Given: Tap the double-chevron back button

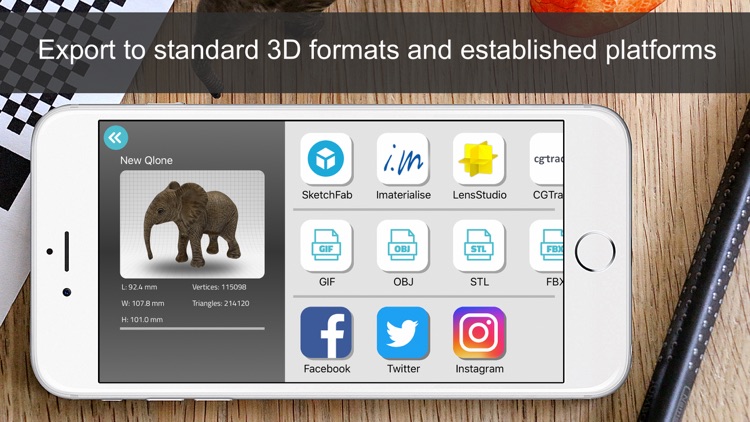Looking at the screenshot, I should pos(116,139).
